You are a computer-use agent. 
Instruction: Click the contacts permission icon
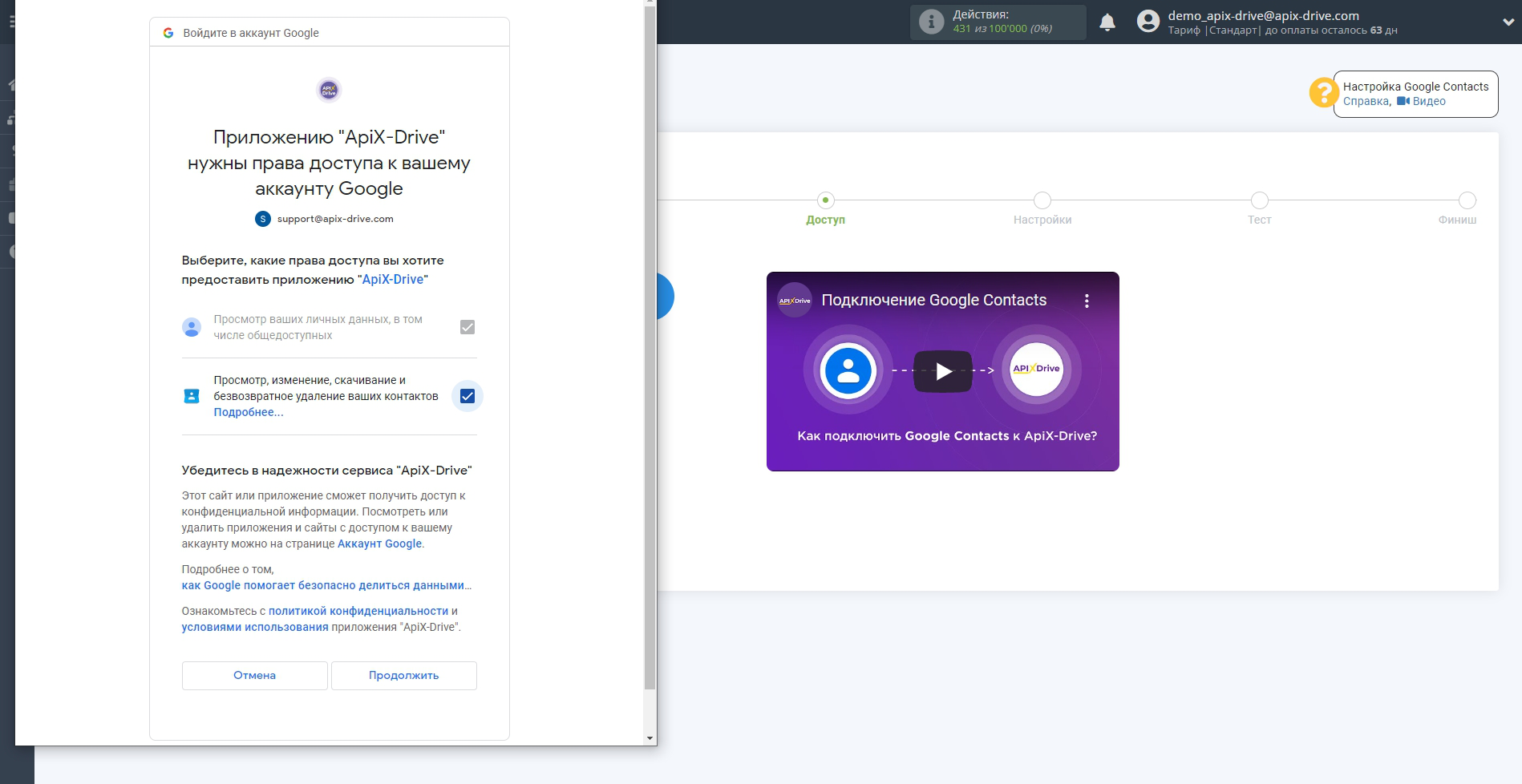[192, 396]
